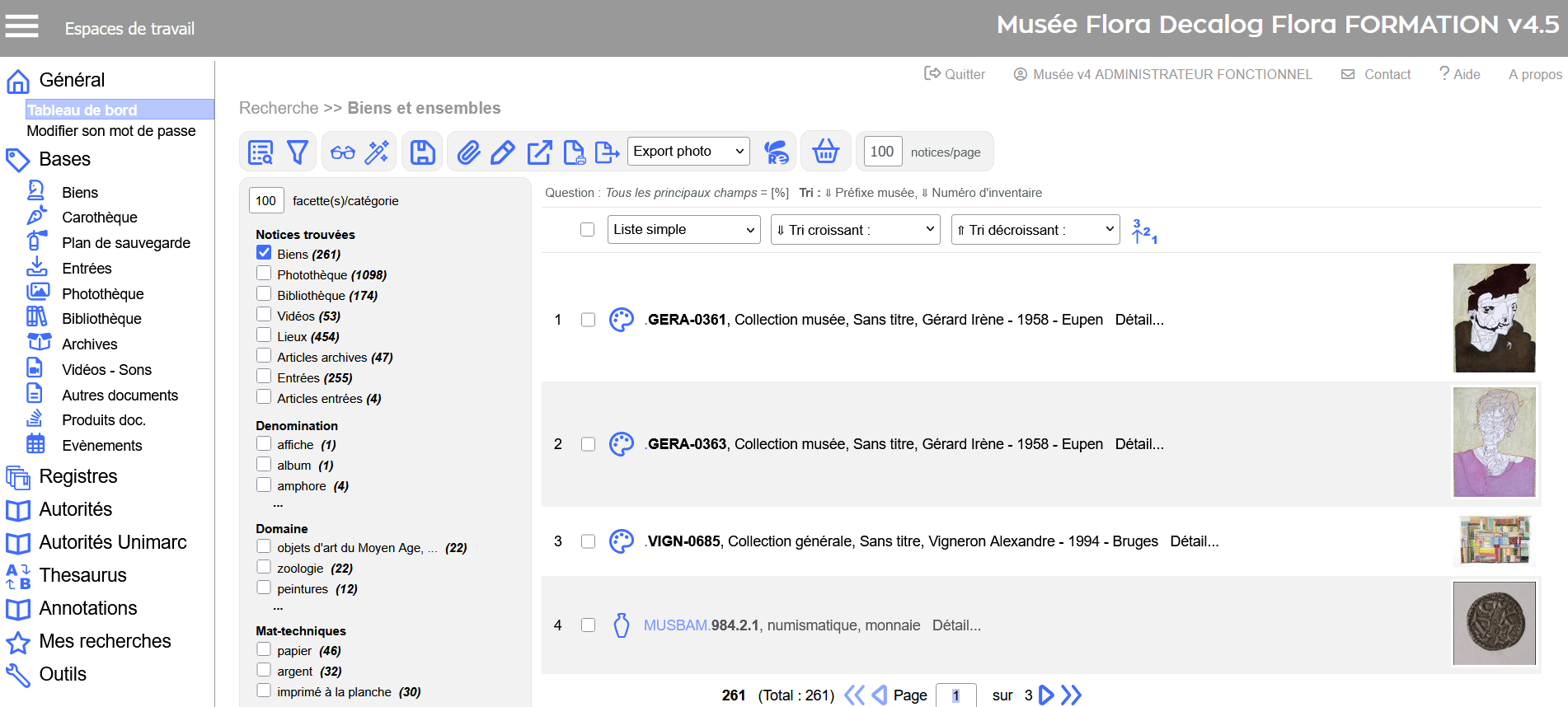1568x707 pixels.
Task: Check the amphore (4) facet checkbox
Action: (264, 485)
